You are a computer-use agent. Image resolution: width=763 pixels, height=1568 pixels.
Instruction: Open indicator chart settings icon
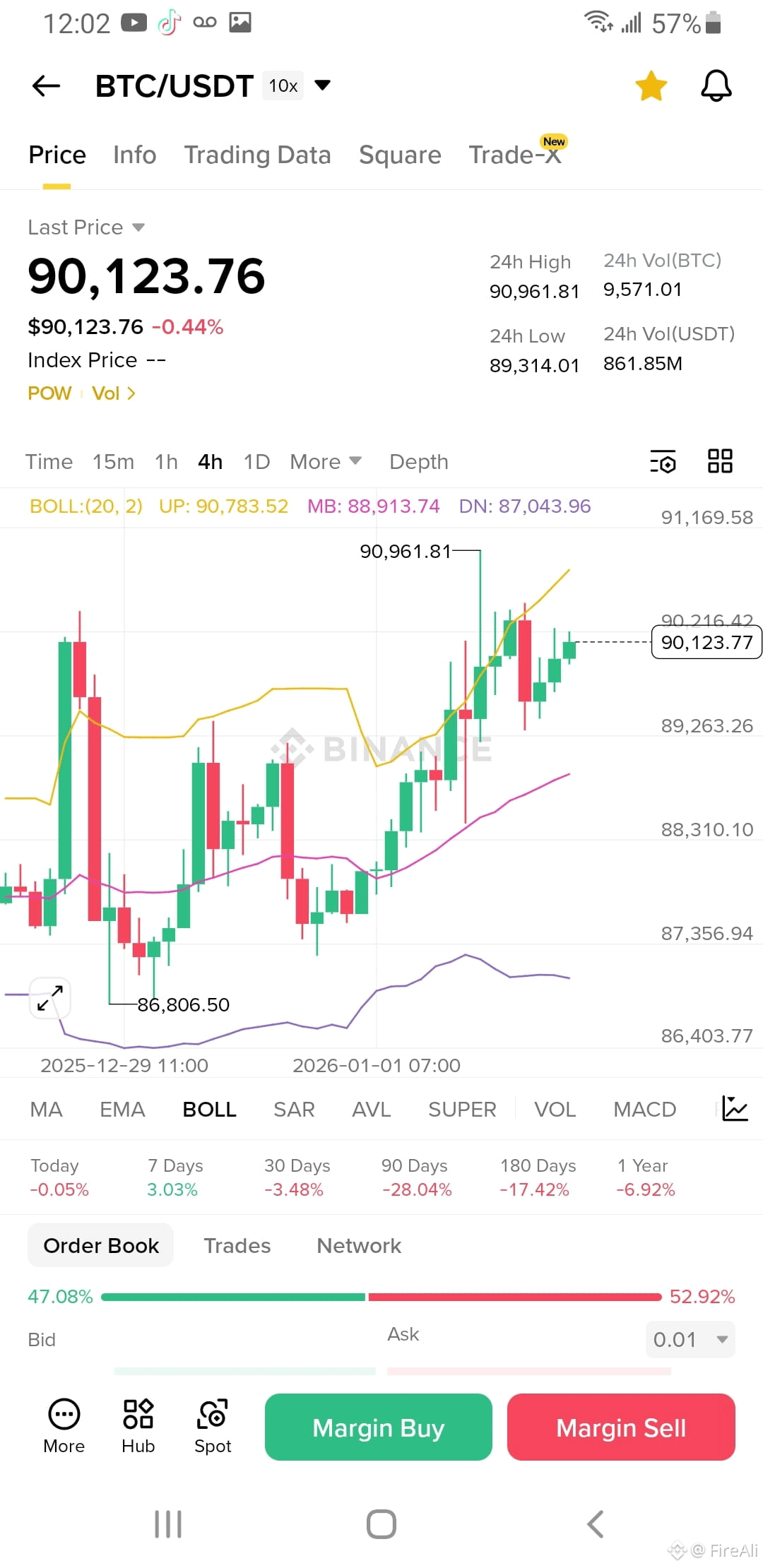tap(735, 1108)
